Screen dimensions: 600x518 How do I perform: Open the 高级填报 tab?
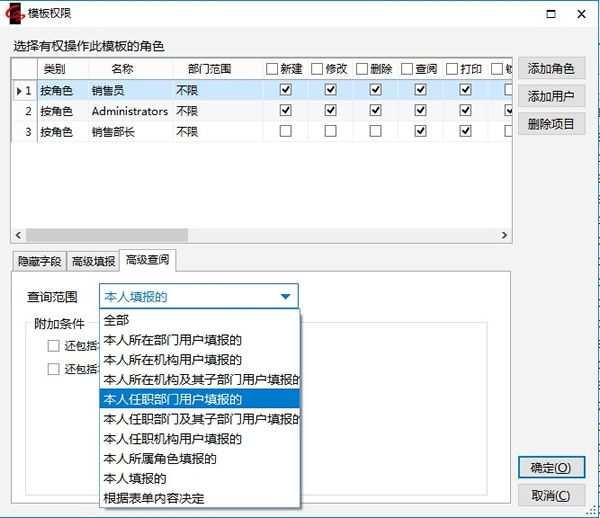click(x=93, y=262)
